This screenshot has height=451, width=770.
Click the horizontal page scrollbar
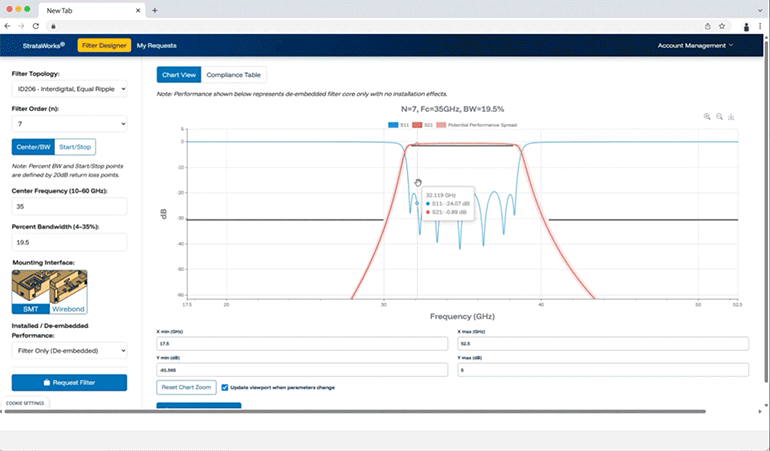pos(355,411)
